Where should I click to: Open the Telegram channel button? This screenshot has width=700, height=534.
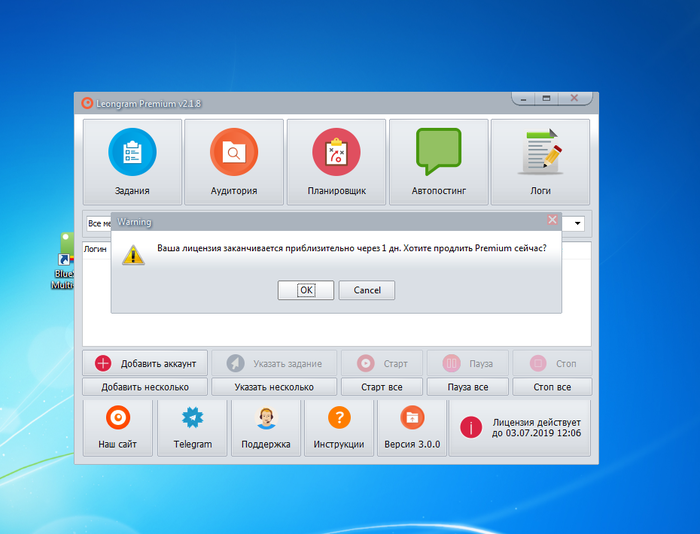tap(192, 427)
